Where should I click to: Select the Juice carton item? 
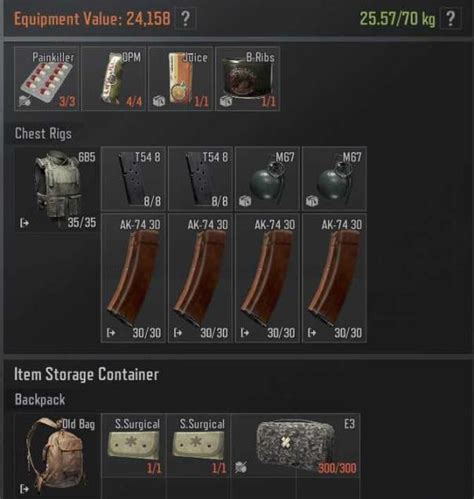(x=181, y=79)
